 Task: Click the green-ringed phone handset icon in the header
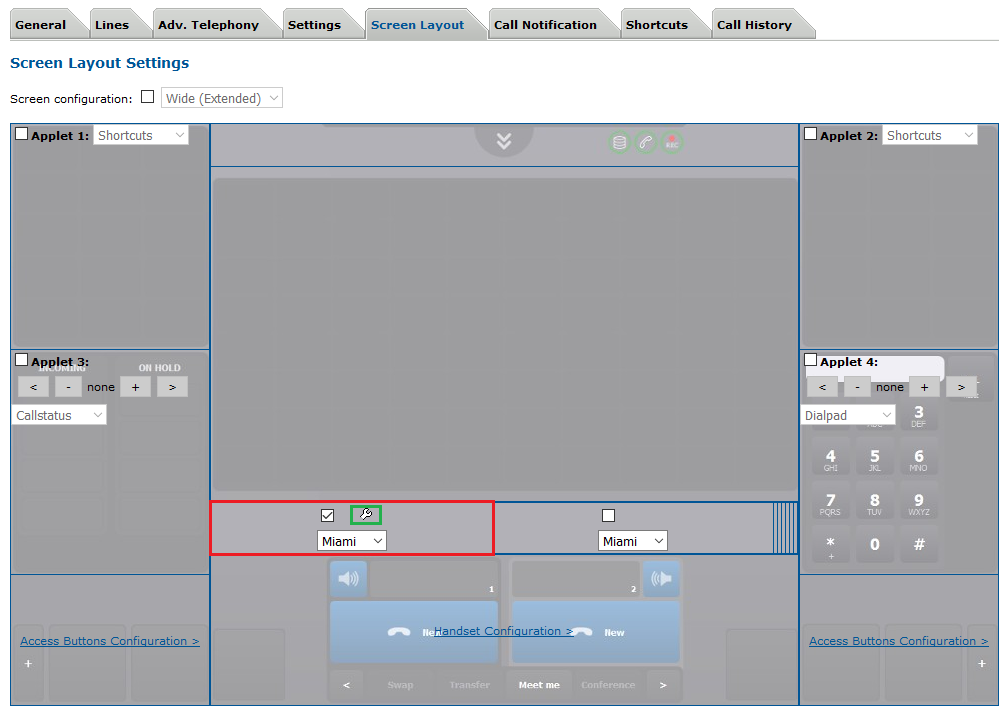[x=645, y=142]
